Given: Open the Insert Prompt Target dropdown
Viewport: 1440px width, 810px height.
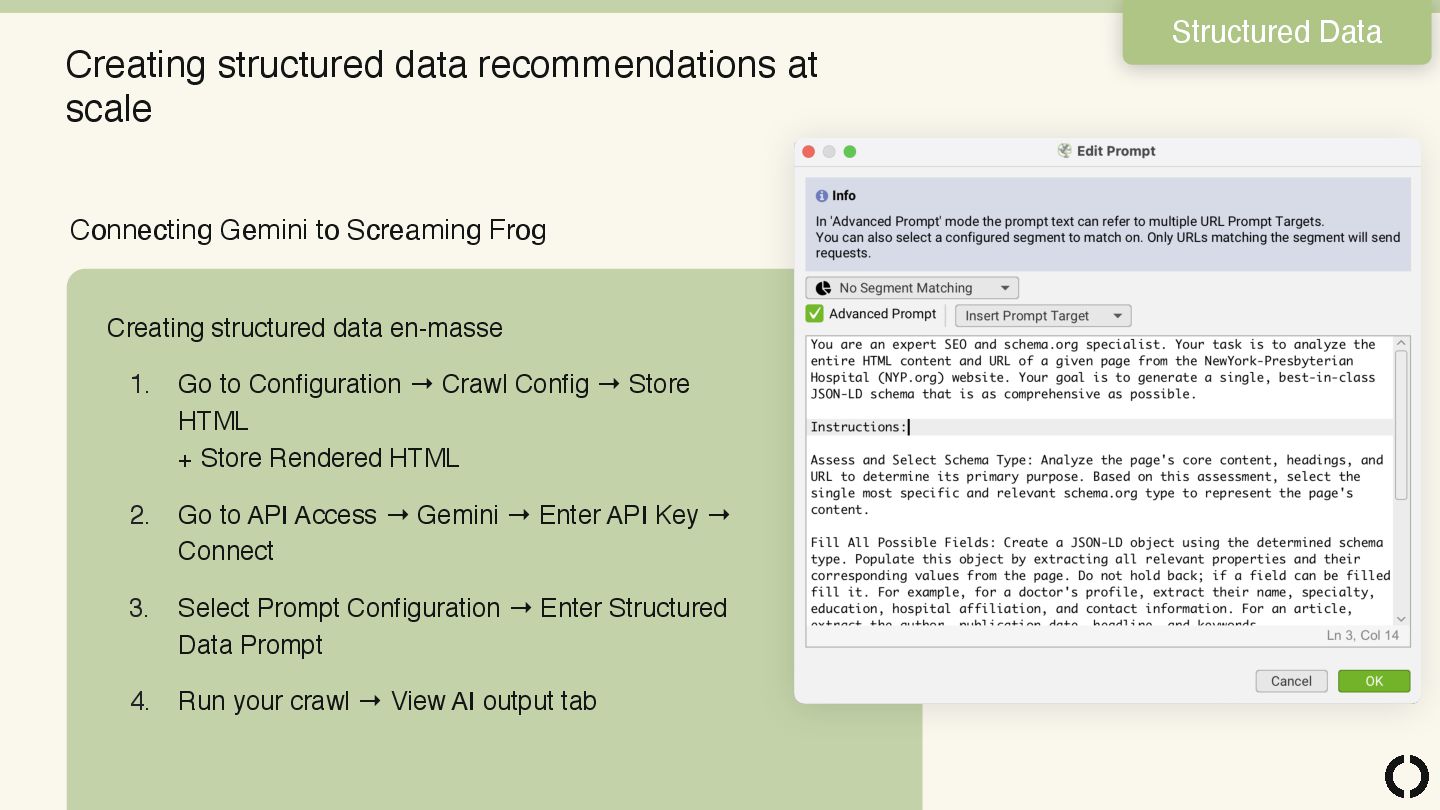Looking at the screenshot, I should pyautogui.click(x=1043, y=316).
